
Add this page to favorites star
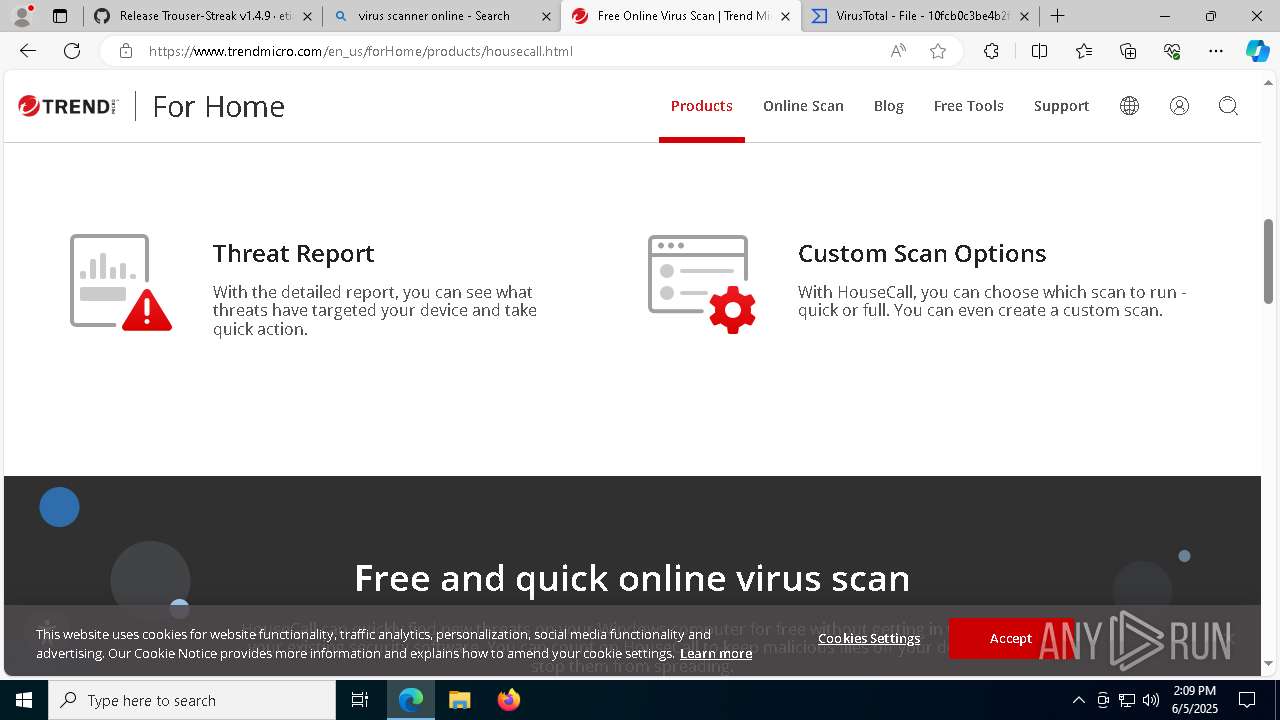938,51
